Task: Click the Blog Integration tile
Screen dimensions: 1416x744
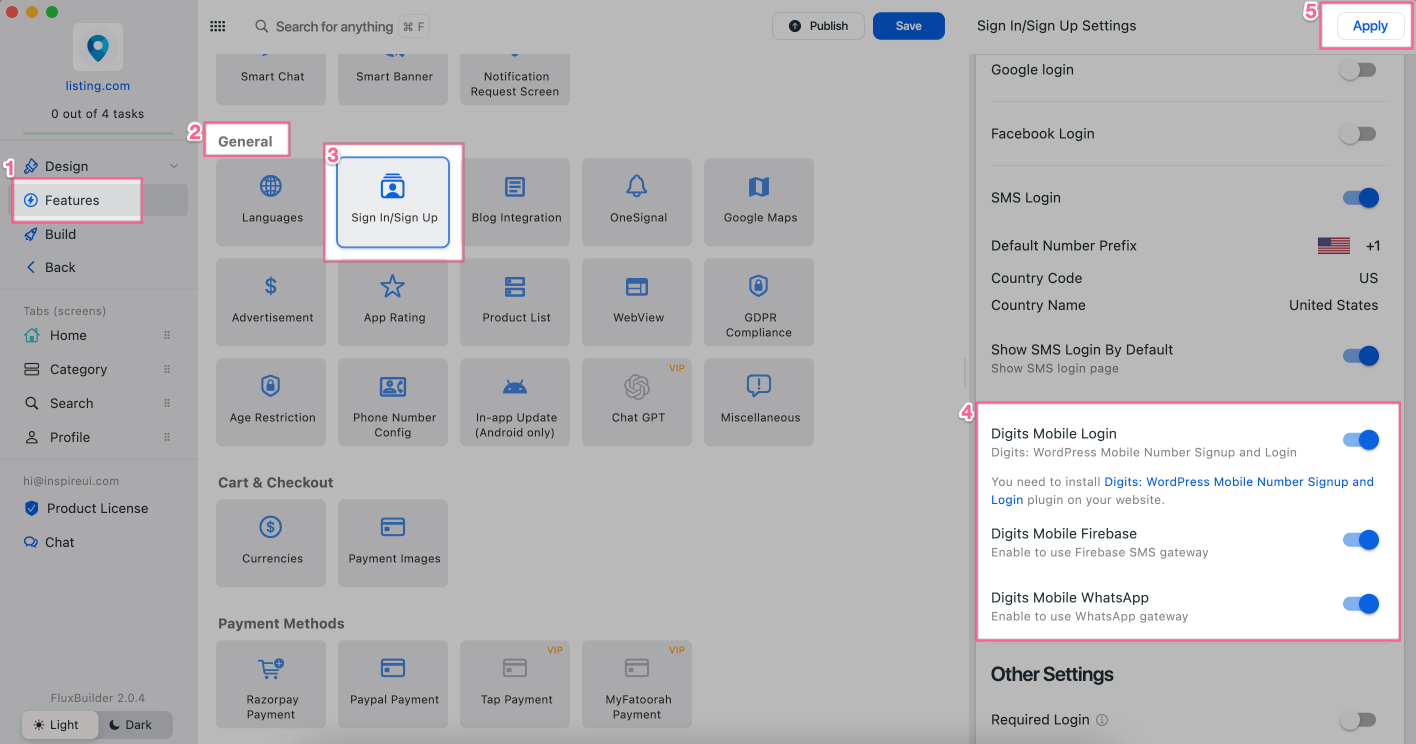Action: [x=515, y=201]
